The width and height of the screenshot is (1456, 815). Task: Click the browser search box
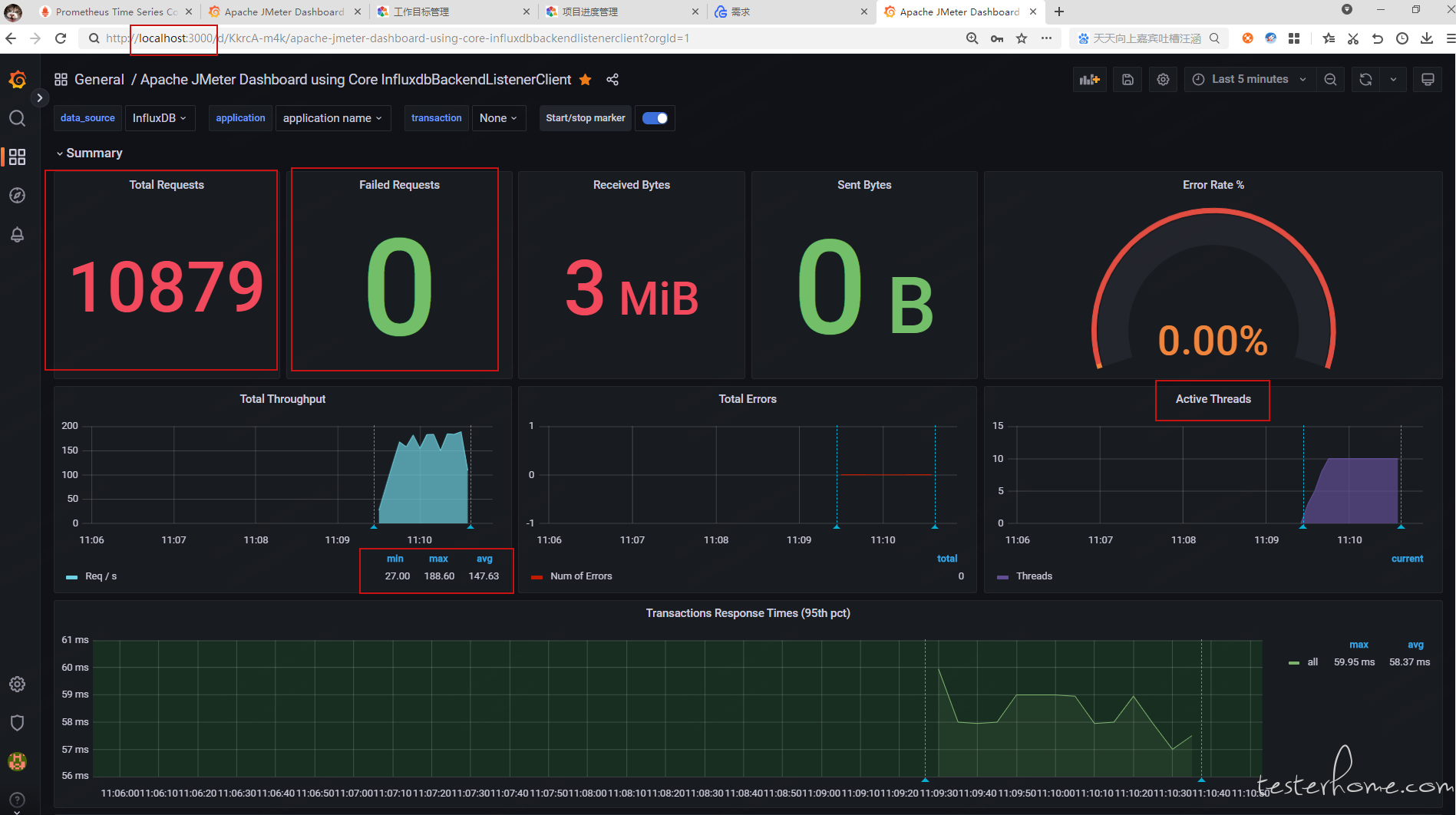1147,38
